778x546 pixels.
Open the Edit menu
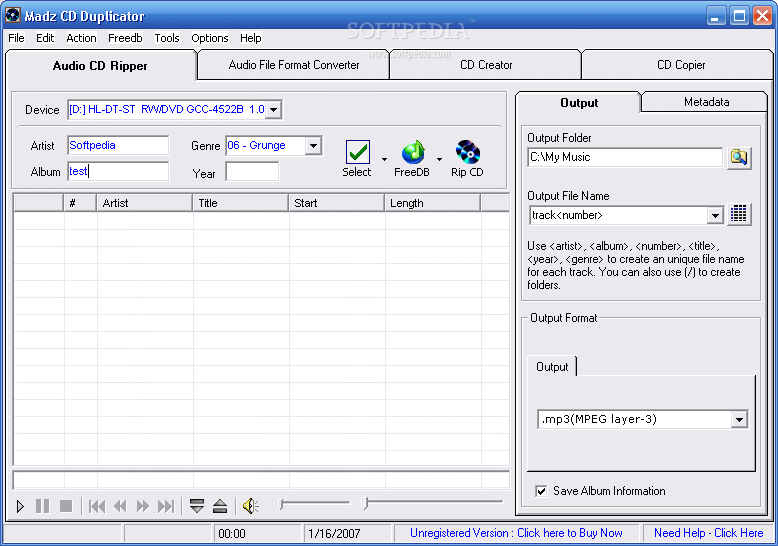tap(45, 38)
